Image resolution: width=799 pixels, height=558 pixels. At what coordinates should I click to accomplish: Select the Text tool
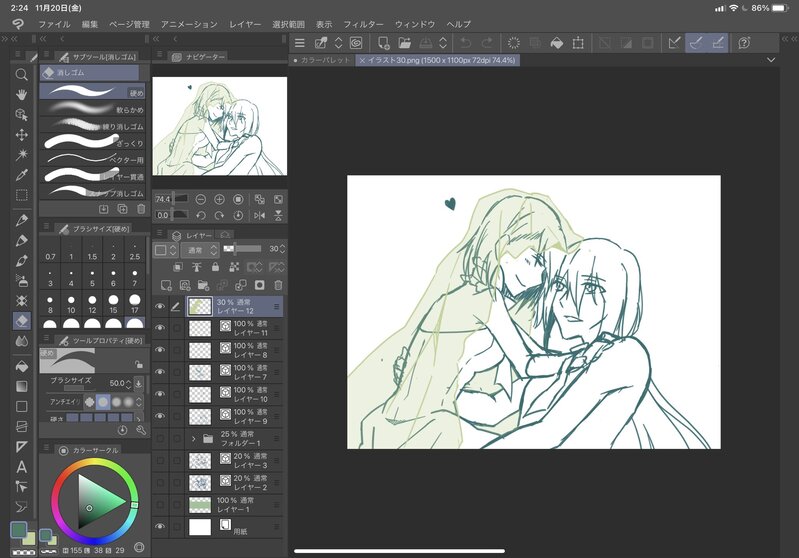coord(21,466)
